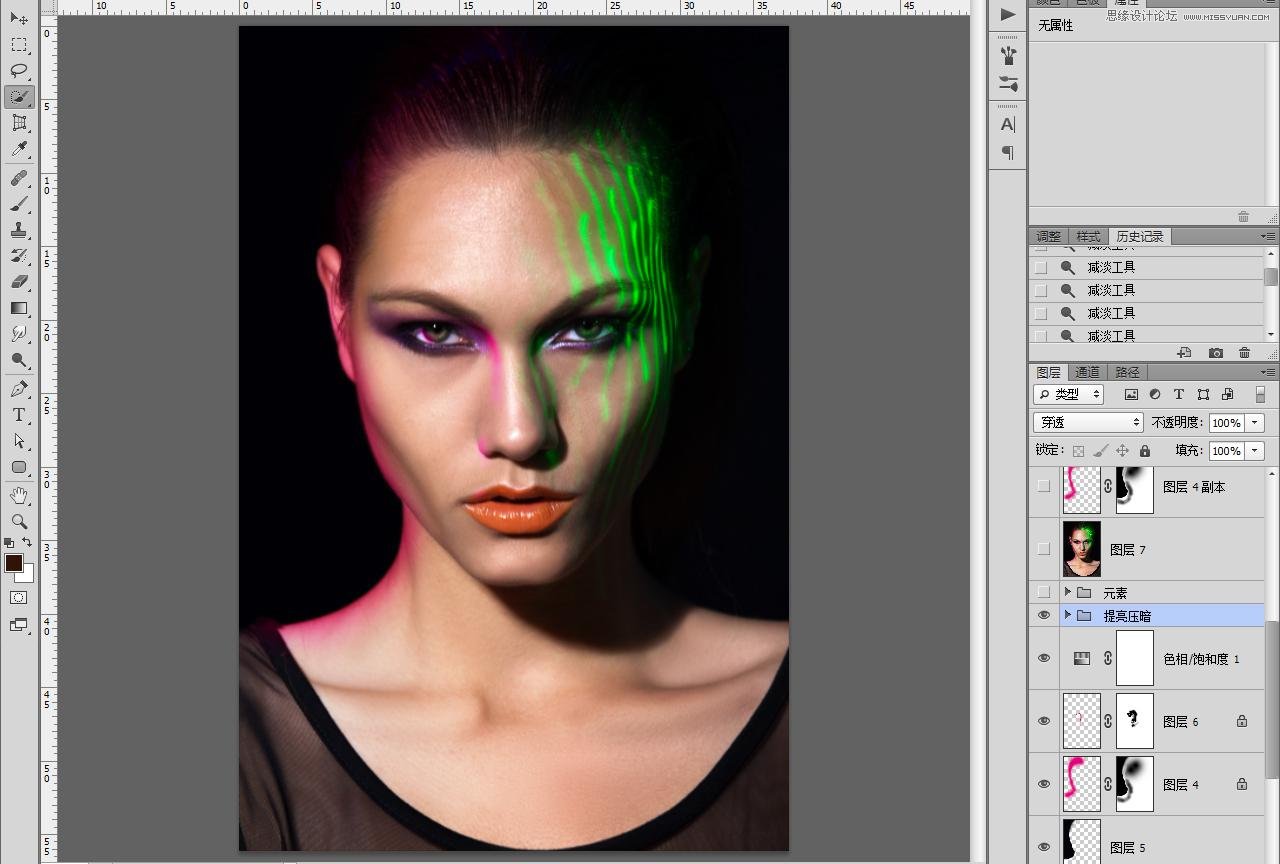Filter layers by adjustment layers
1280x864 pixels.
[1155, 394]
